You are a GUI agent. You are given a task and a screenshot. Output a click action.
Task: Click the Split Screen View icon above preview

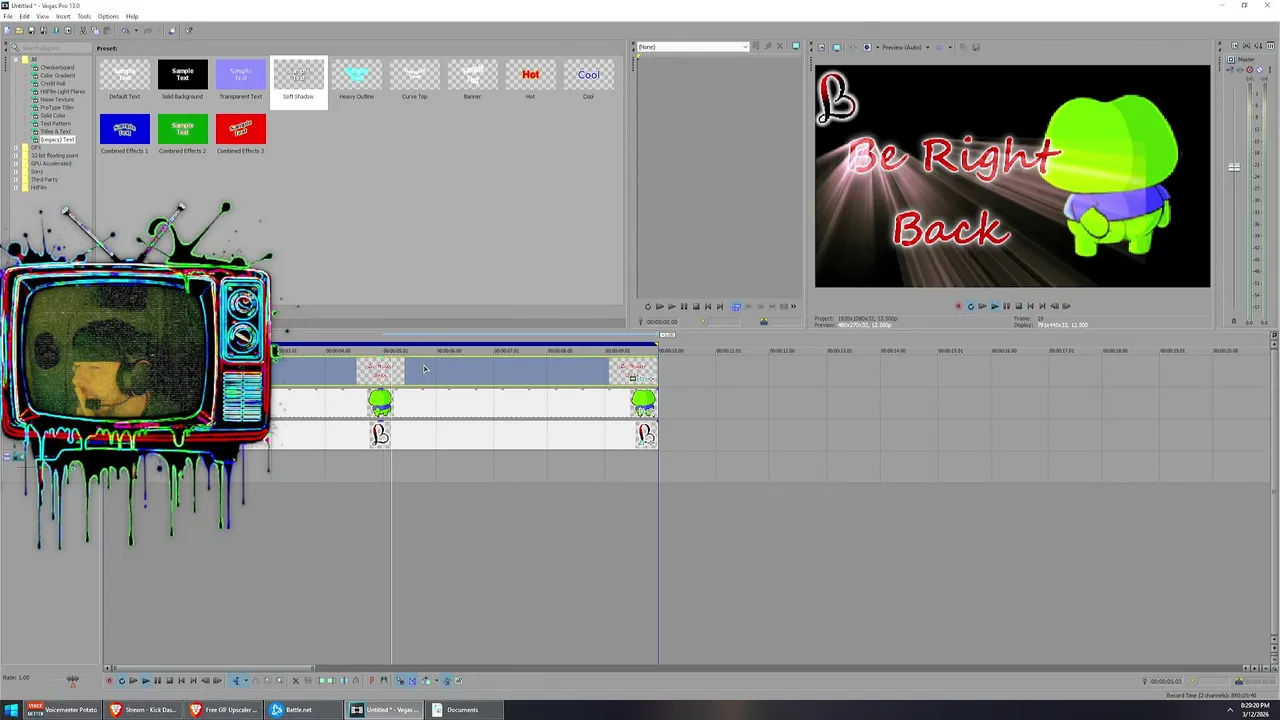pyautogui.click(x=866, y=47)
